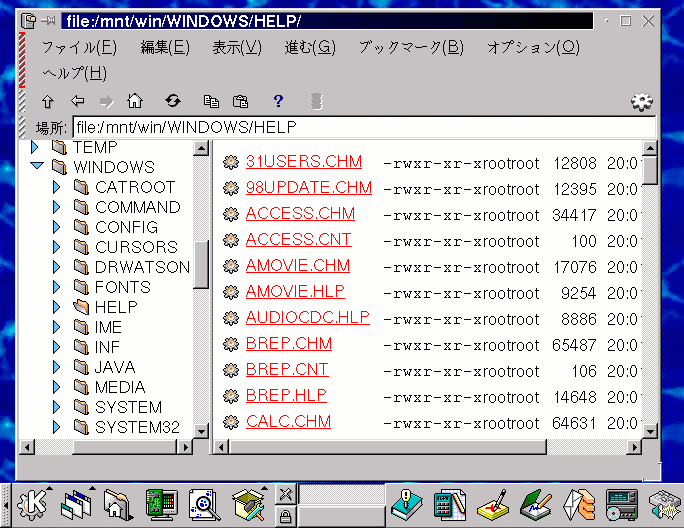Copy selection using toolbar copy icon
Viewport: 684px width, 528px height.
[212, 101]
